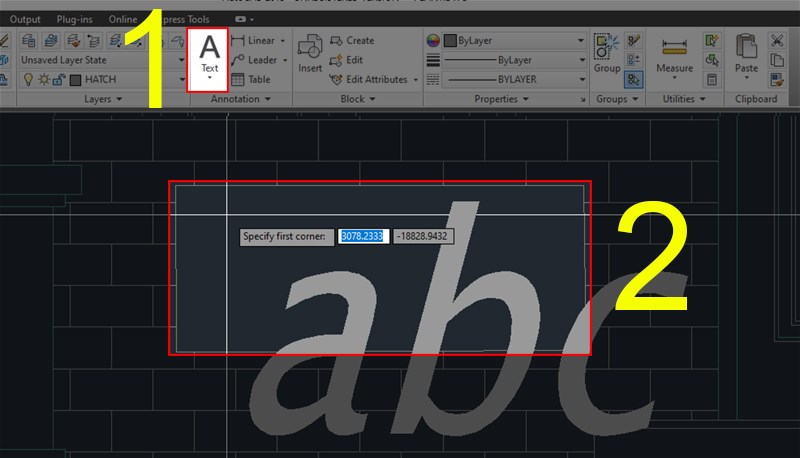Open Properties panel dialog launcher arrow
The image size is (800, 458).
pos(583,100)
